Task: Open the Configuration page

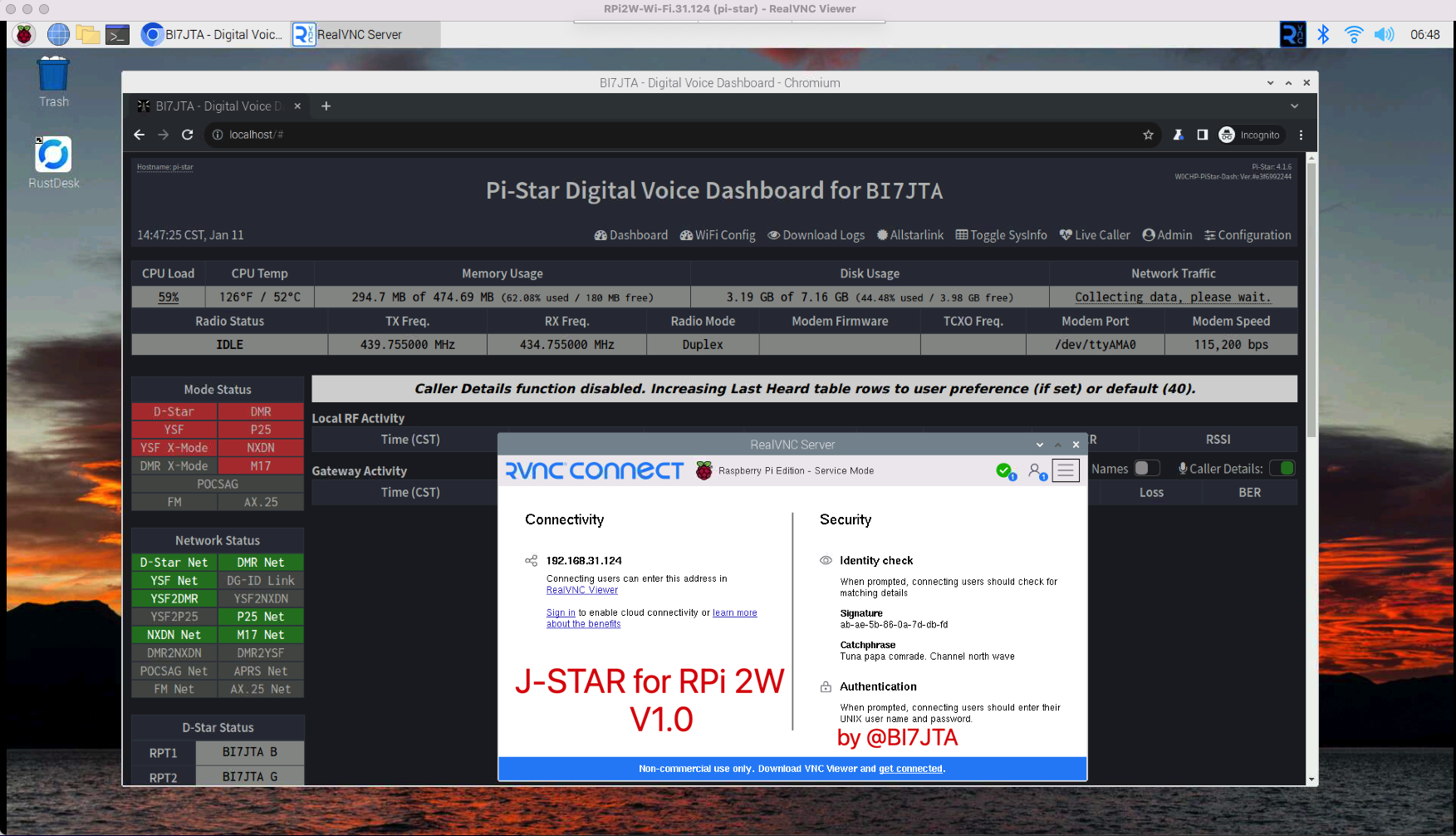Action: pos(1248,235)
